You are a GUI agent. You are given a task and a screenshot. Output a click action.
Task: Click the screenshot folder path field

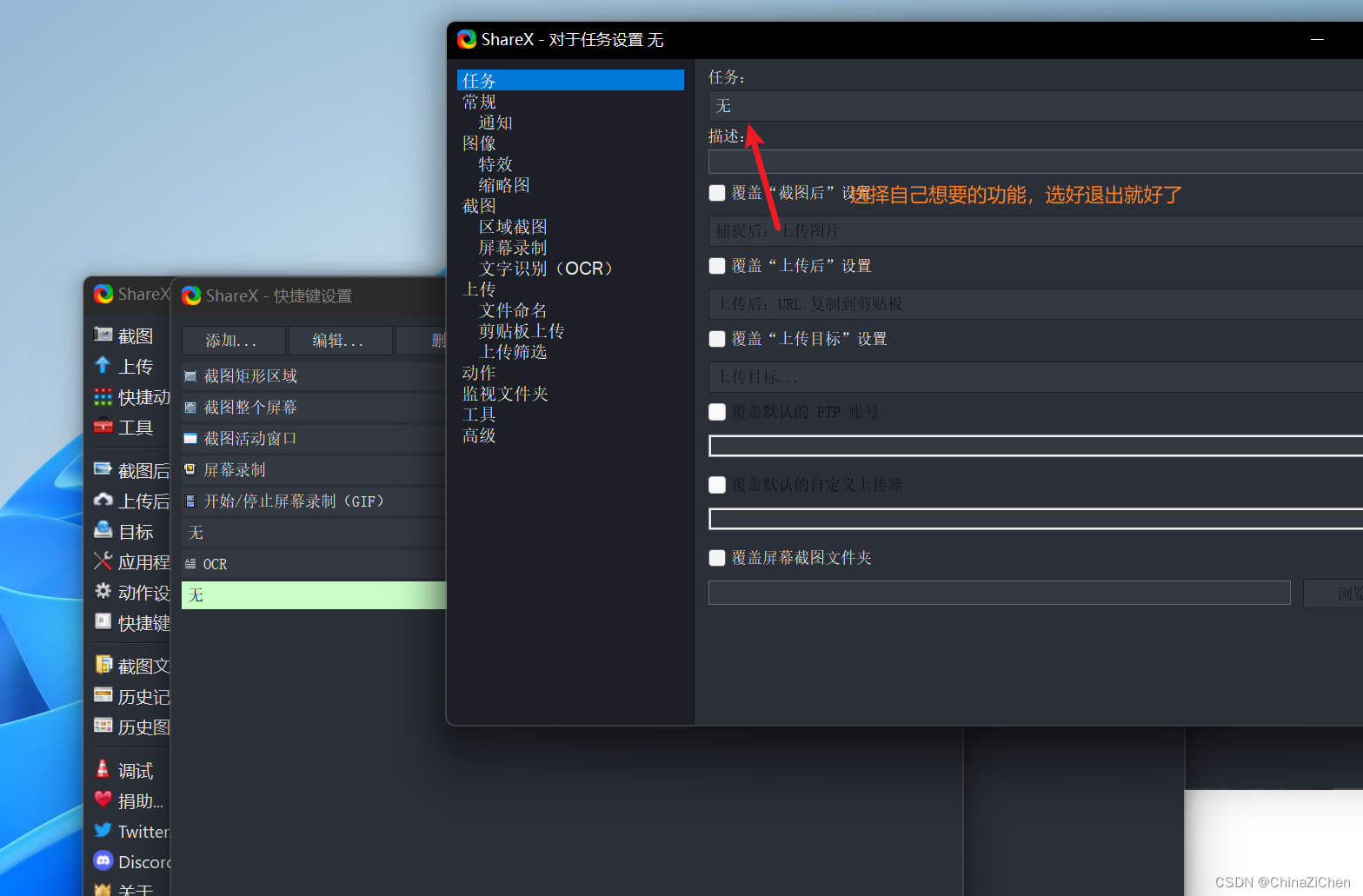pos(1000,593)
